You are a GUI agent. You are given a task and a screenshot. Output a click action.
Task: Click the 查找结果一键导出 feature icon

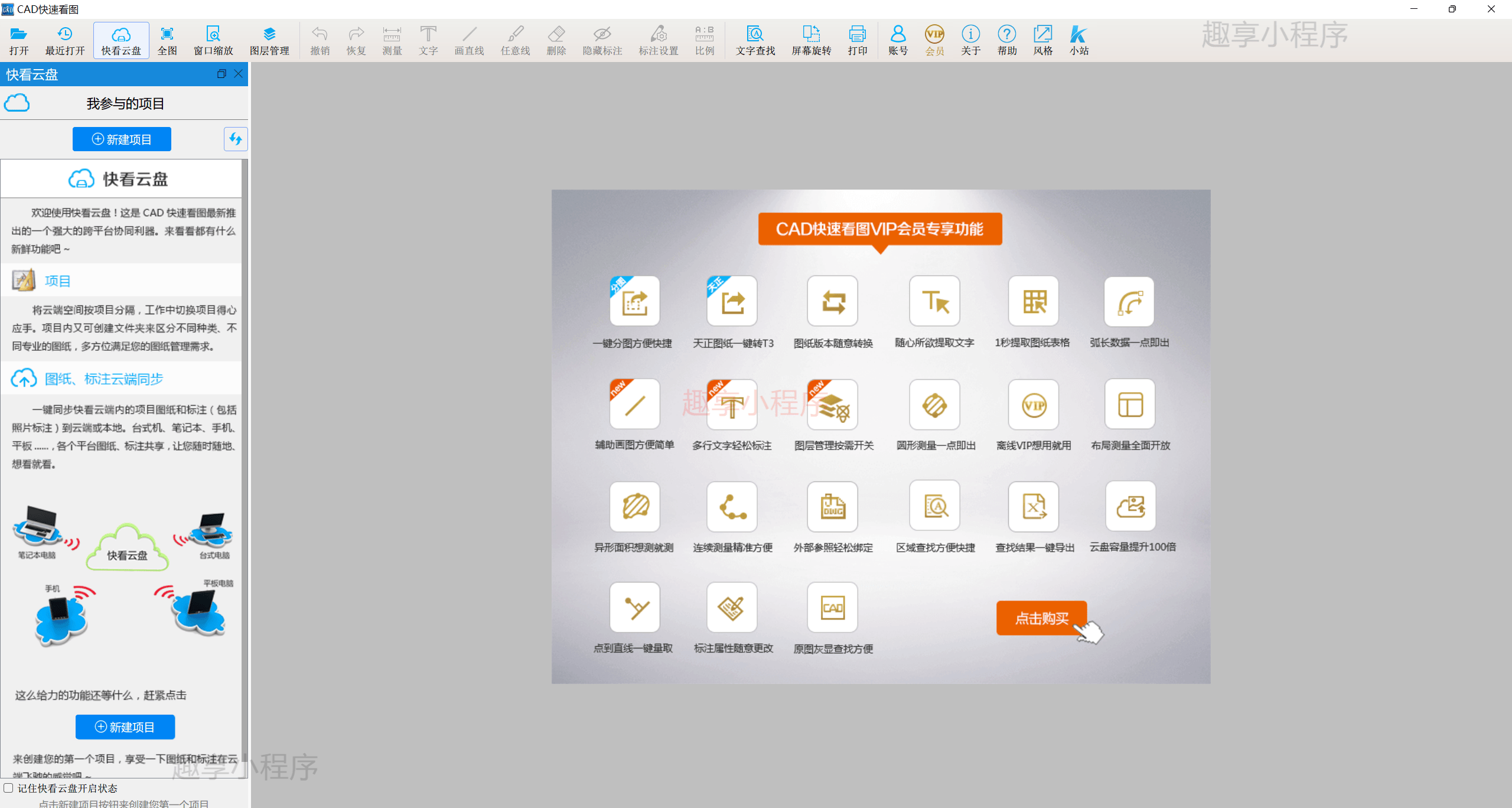(1034, 507)
